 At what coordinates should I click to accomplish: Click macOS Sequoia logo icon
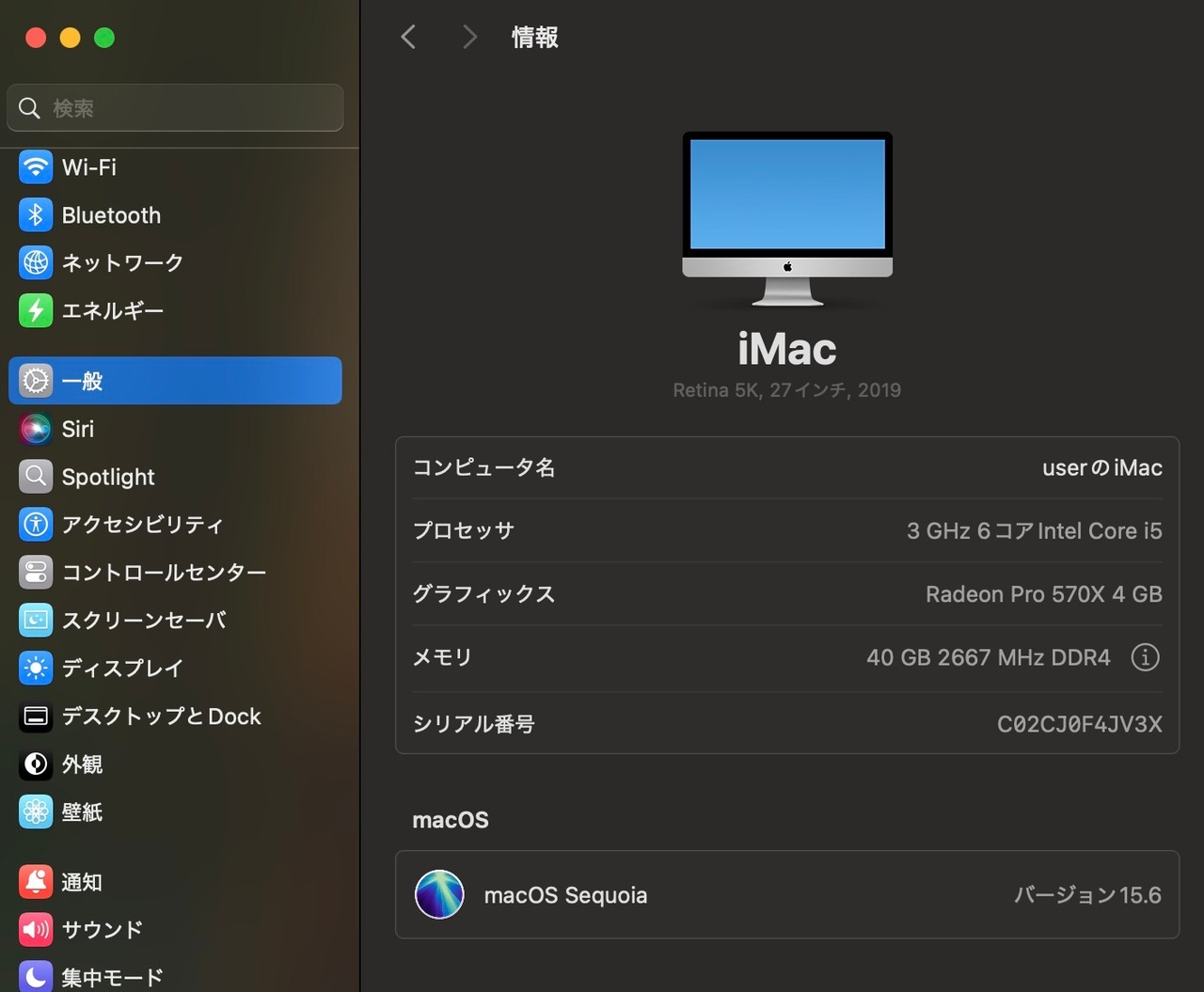tap(439, 894)
